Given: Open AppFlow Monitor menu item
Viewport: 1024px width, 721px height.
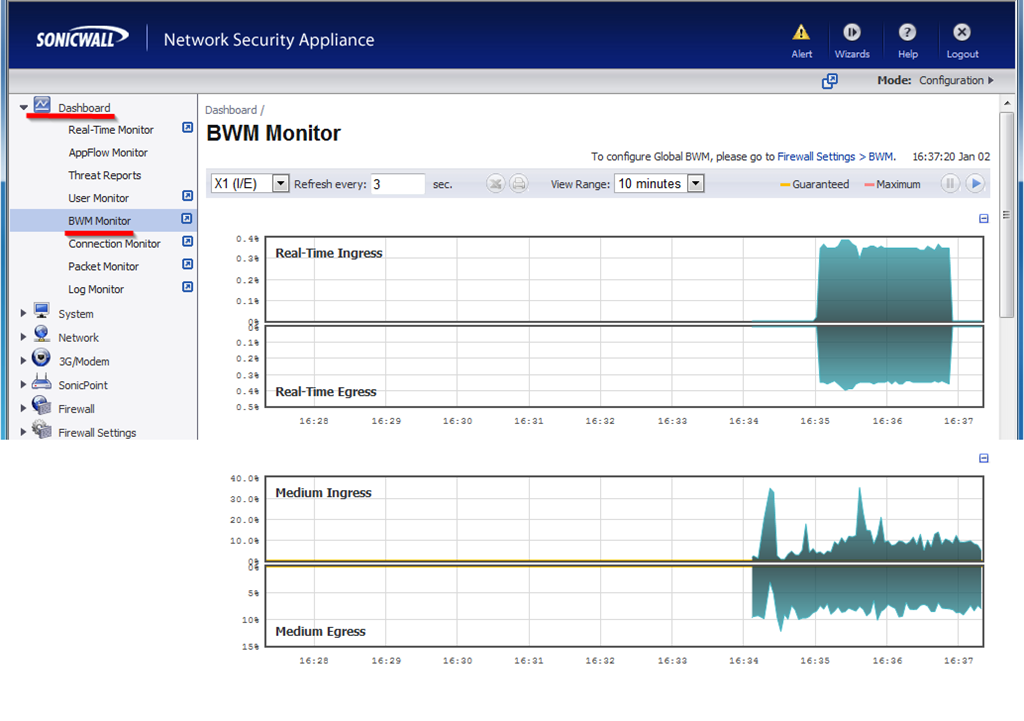Looking at the screenshot, I should click(x=108, y=153).
